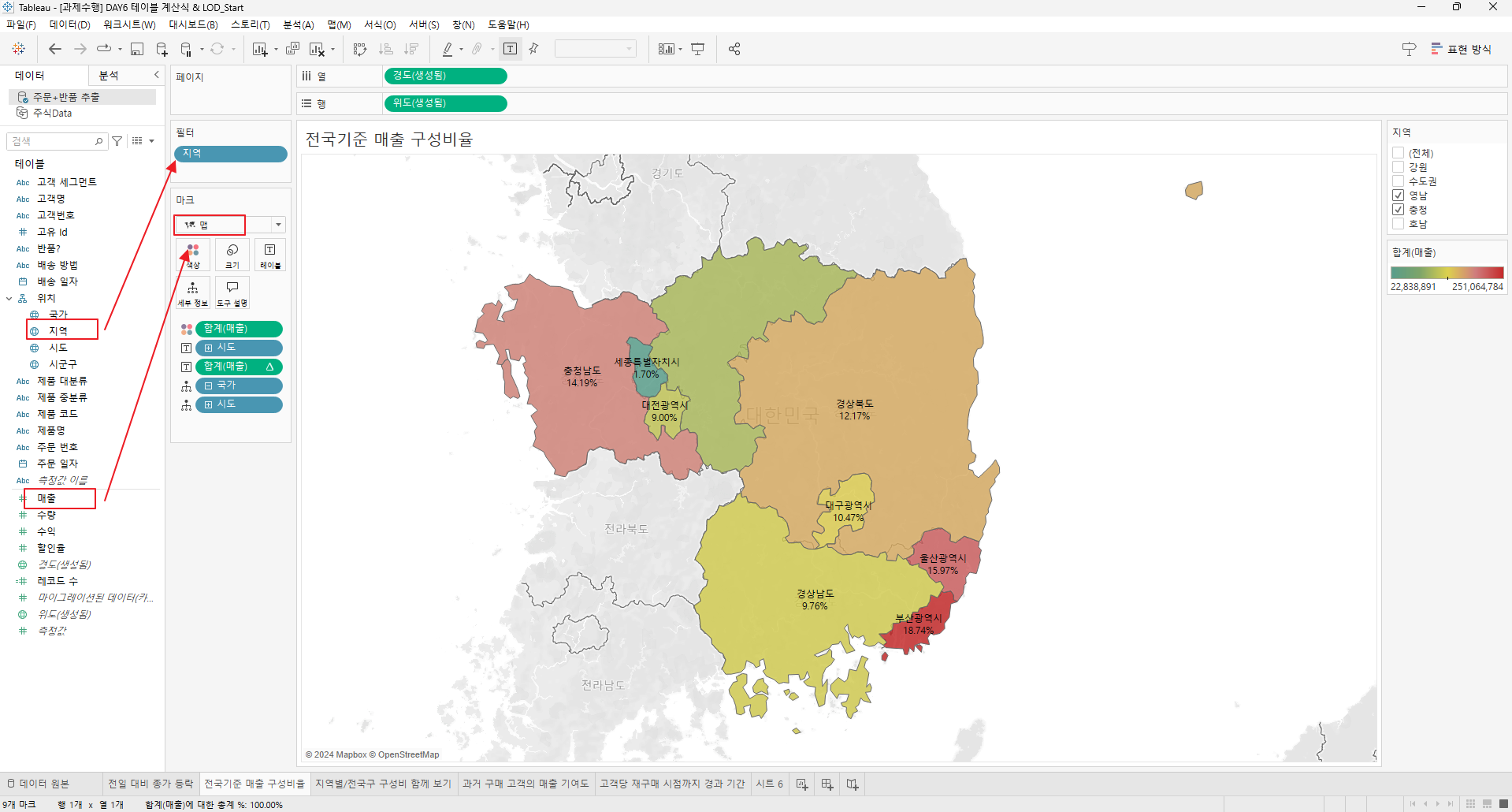The height and width of the screenshot is (812, 1512).
Task: Open the 시트 6 sheet tab
Action: pos(770,784)
